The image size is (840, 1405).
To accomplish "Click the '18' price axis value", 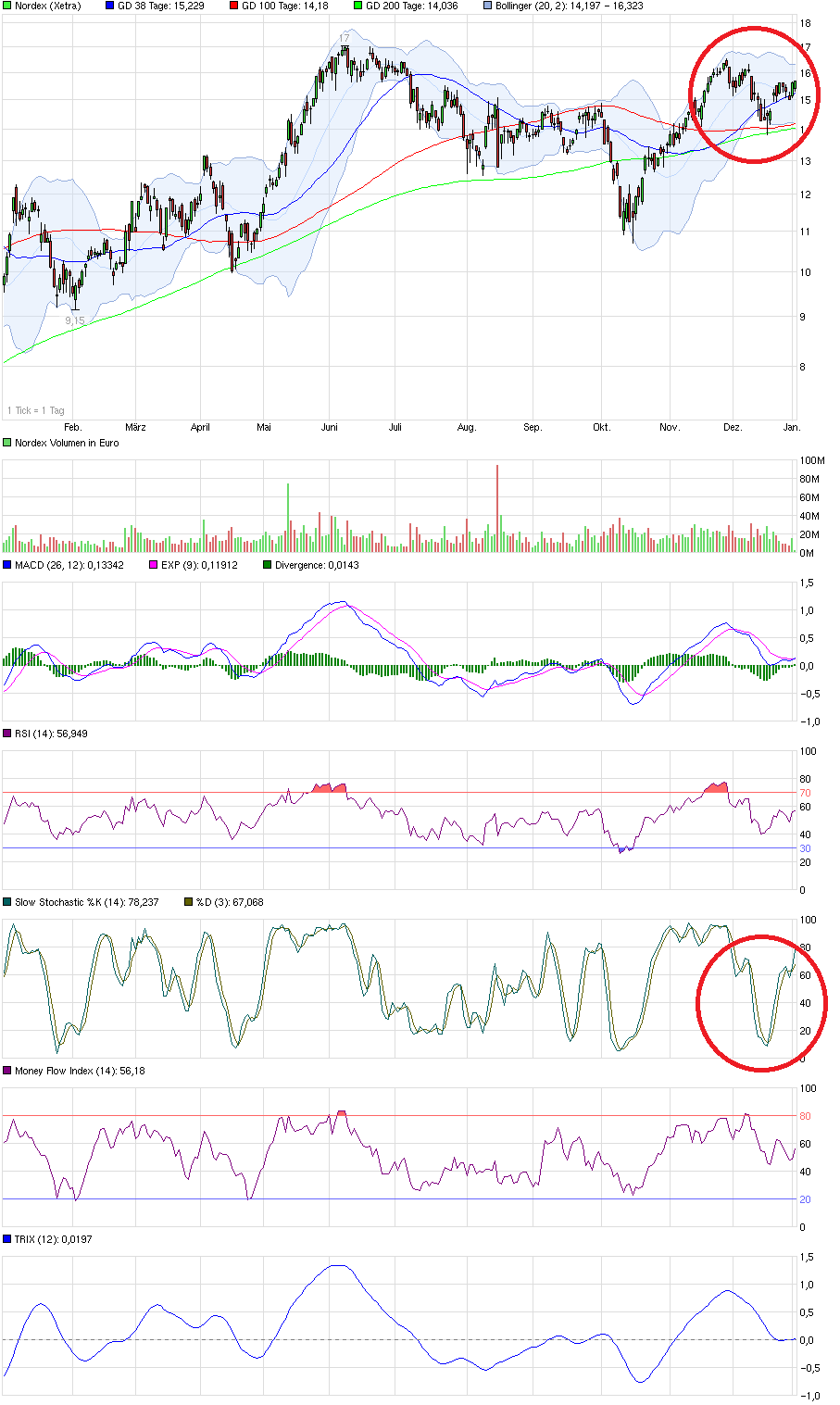I will [x=806, y=23].
